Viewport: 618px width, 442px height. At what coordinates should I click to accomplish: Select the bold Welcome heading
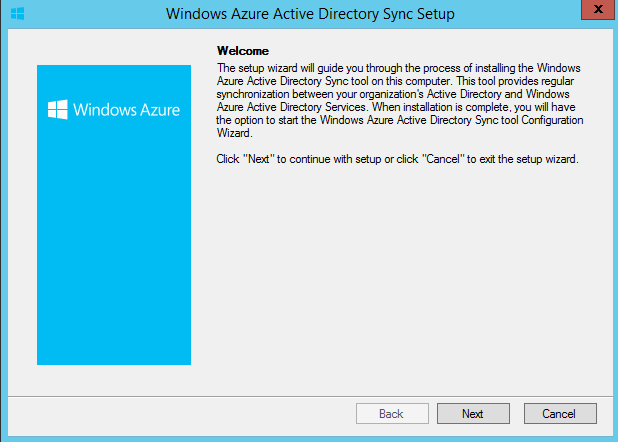[x=243, y=51]
